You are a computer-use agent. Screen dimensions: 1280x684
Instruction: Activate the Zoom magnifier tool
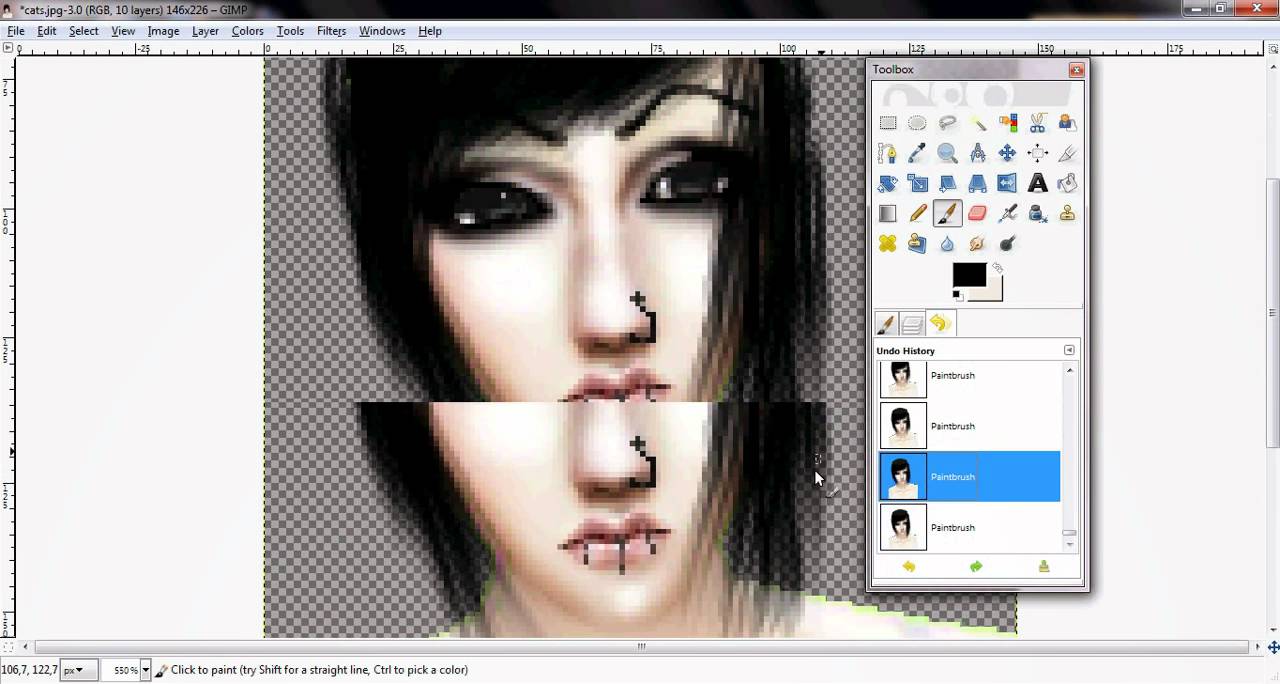[947, 153]
